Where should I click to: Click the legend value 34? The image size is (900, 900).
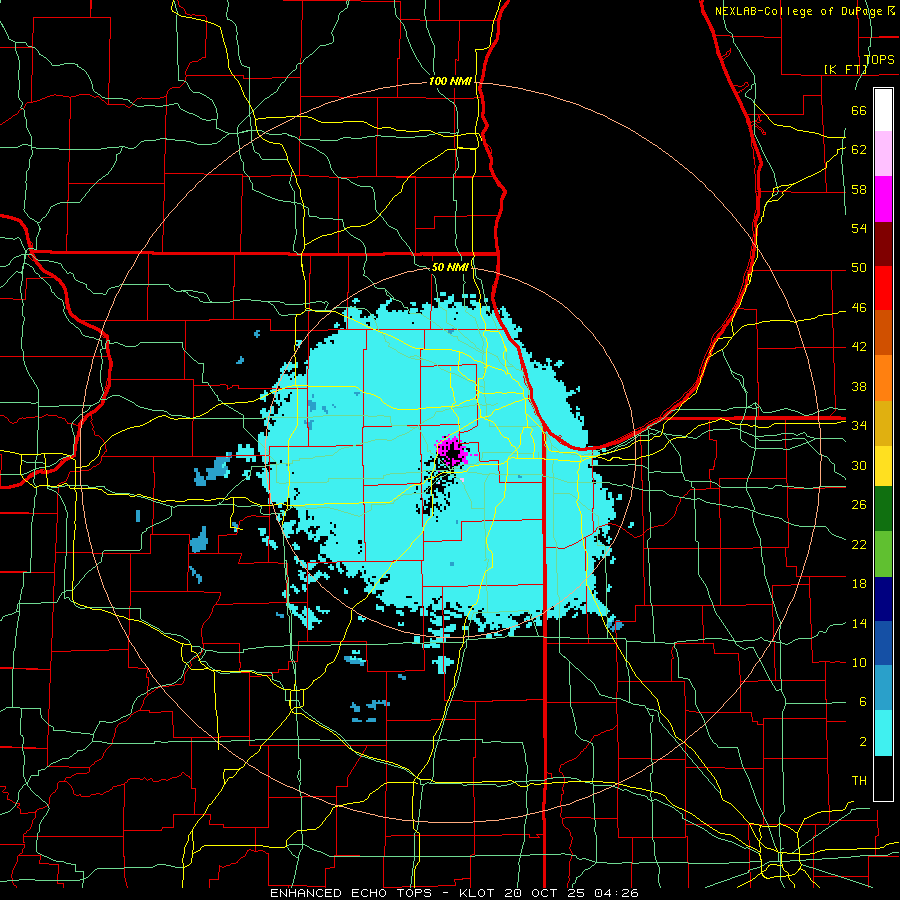pos(859,425)
